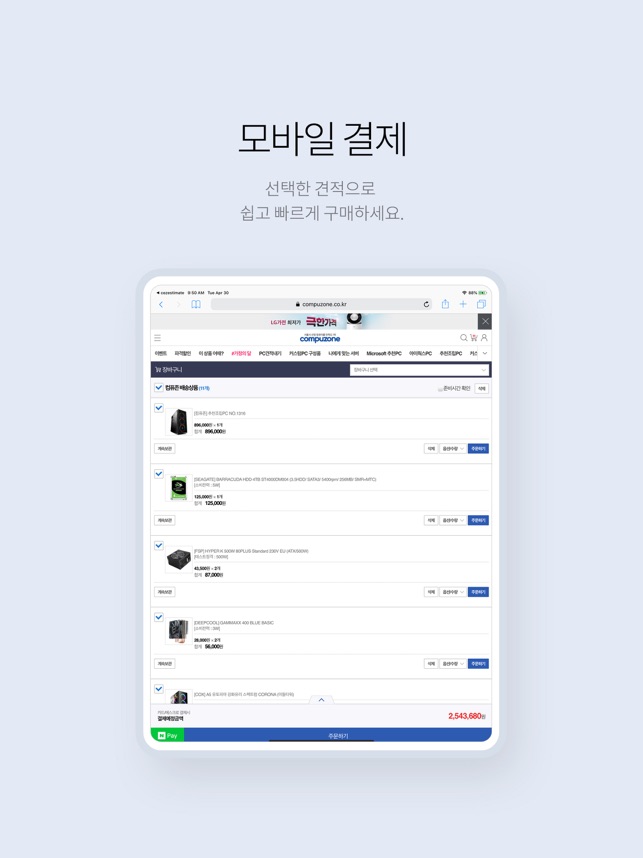Uncheck the select-all 컴퓨존 배송상품 checkbox
Image resolution: width=643 pixels, height=858 pixels.
point(159,387)
